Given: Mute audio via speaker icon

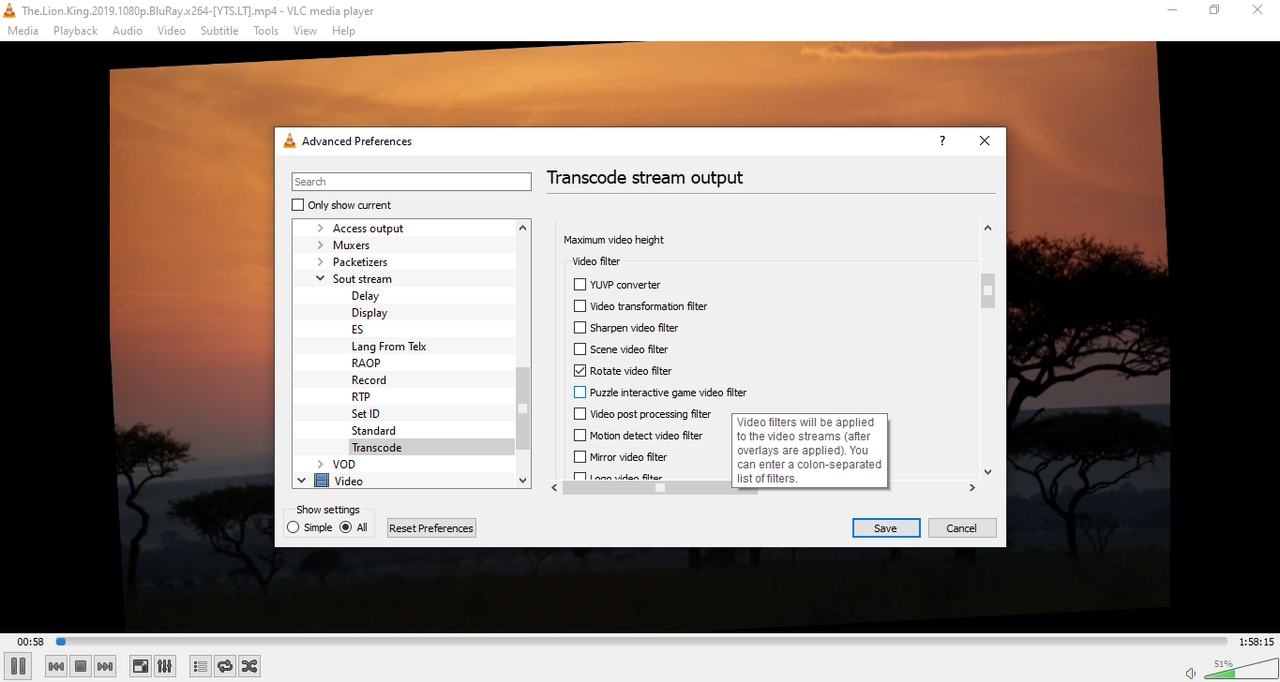Looking at the screenshot, I should coord(1190,673).
